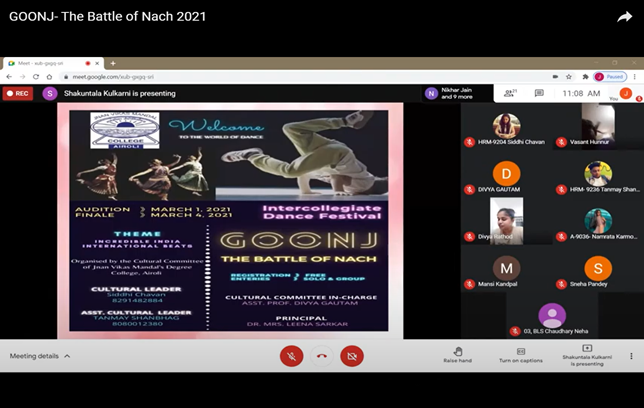Show the participants list
The image size is (644, 408).
[x=510, y=93]
